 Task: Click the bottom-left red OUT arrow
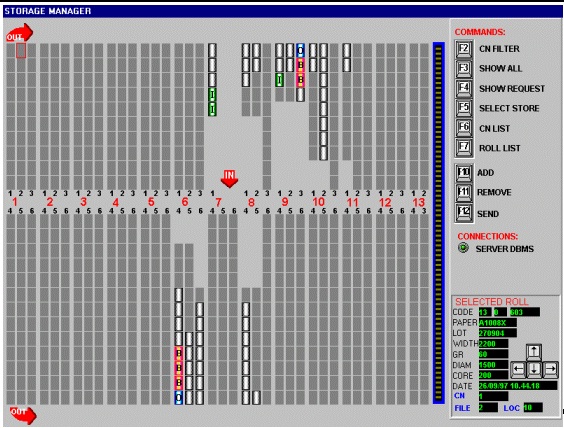(x=23, y=415)
